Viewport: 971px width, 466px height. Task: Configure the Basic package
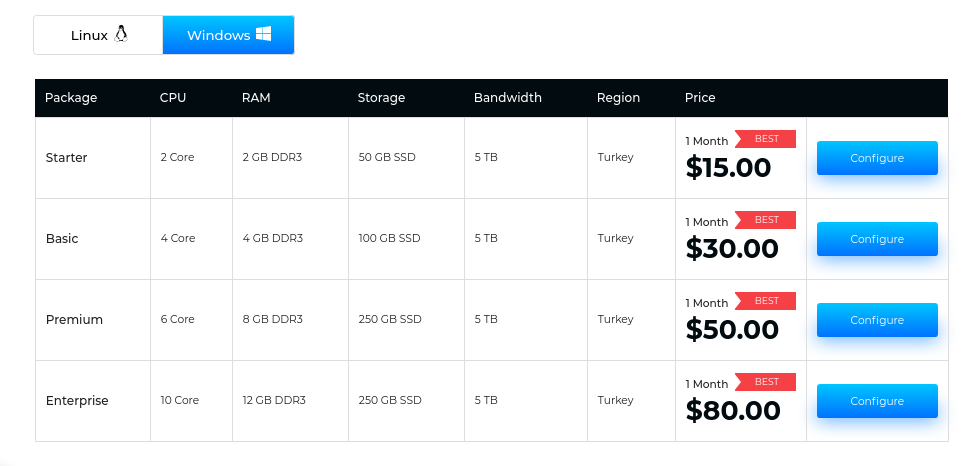pyautogui.click(x=877, y=239)
